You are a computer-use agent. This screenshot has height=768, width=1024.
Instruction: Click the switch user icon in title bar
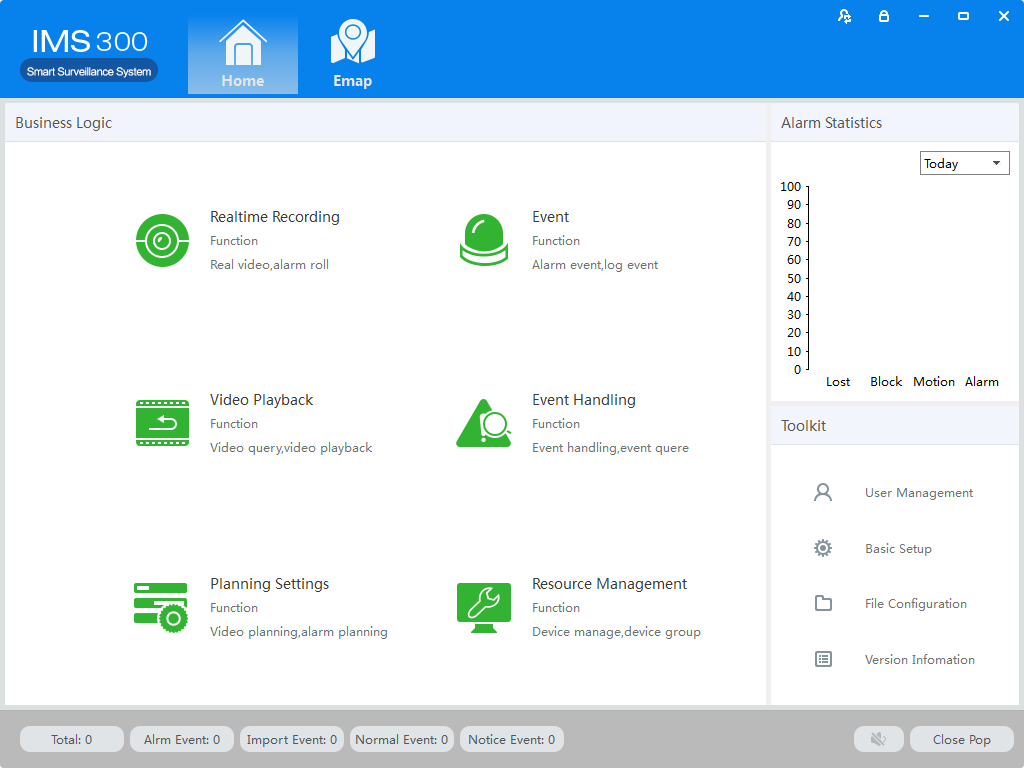845,16
